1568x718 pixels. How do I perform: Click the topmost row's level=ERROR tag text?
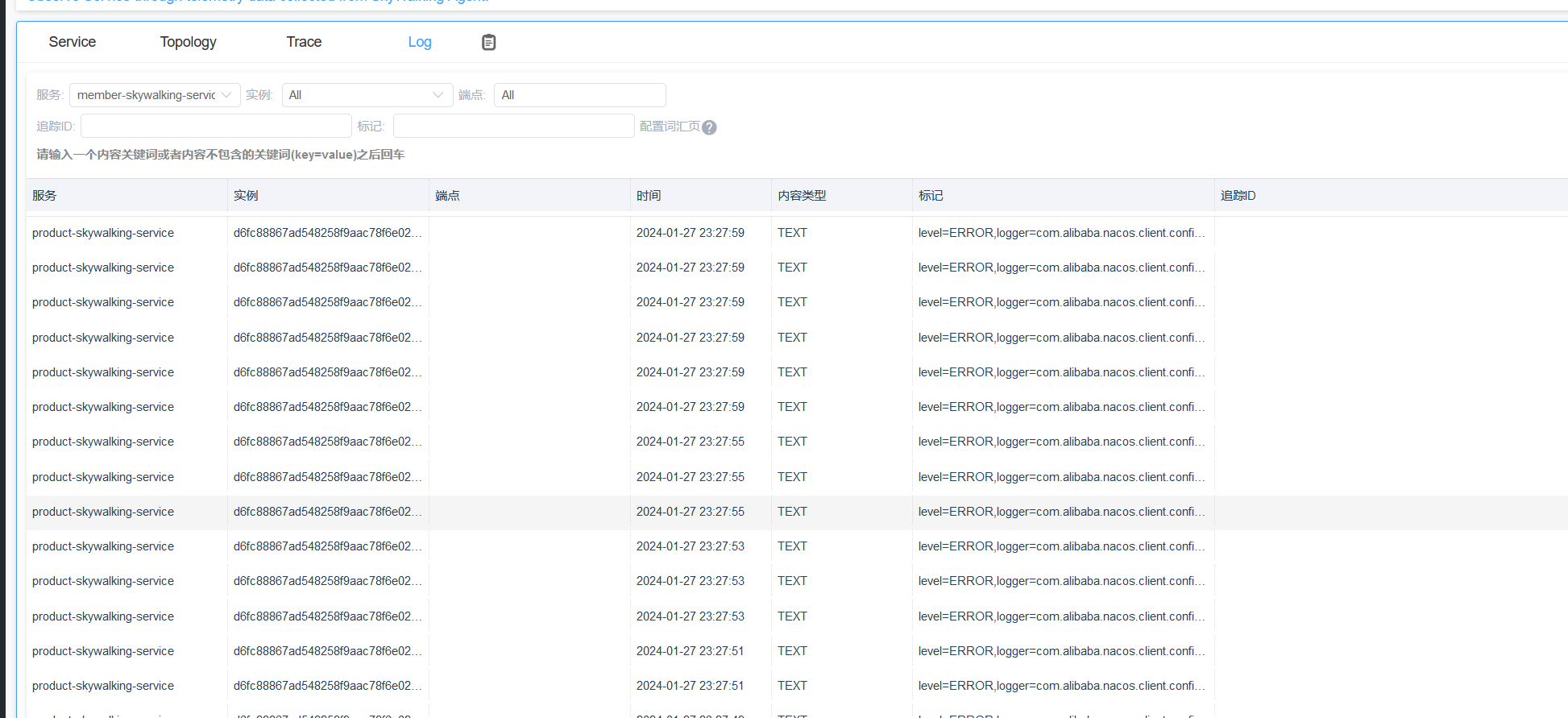[1062, 233]
